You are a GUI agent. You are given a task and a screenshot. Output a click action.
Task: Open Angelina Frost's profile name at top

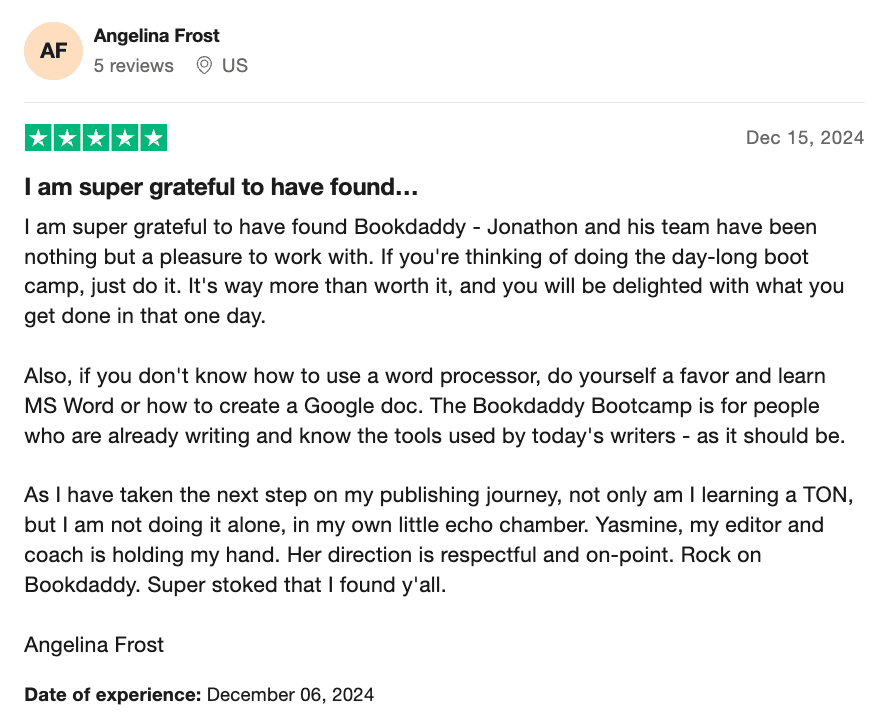point(157,36)
